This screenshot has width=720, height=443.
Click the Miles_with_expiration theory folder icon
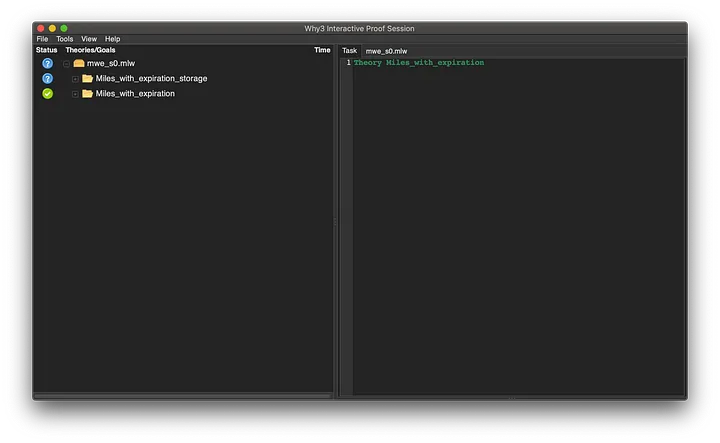pos(88,93)
